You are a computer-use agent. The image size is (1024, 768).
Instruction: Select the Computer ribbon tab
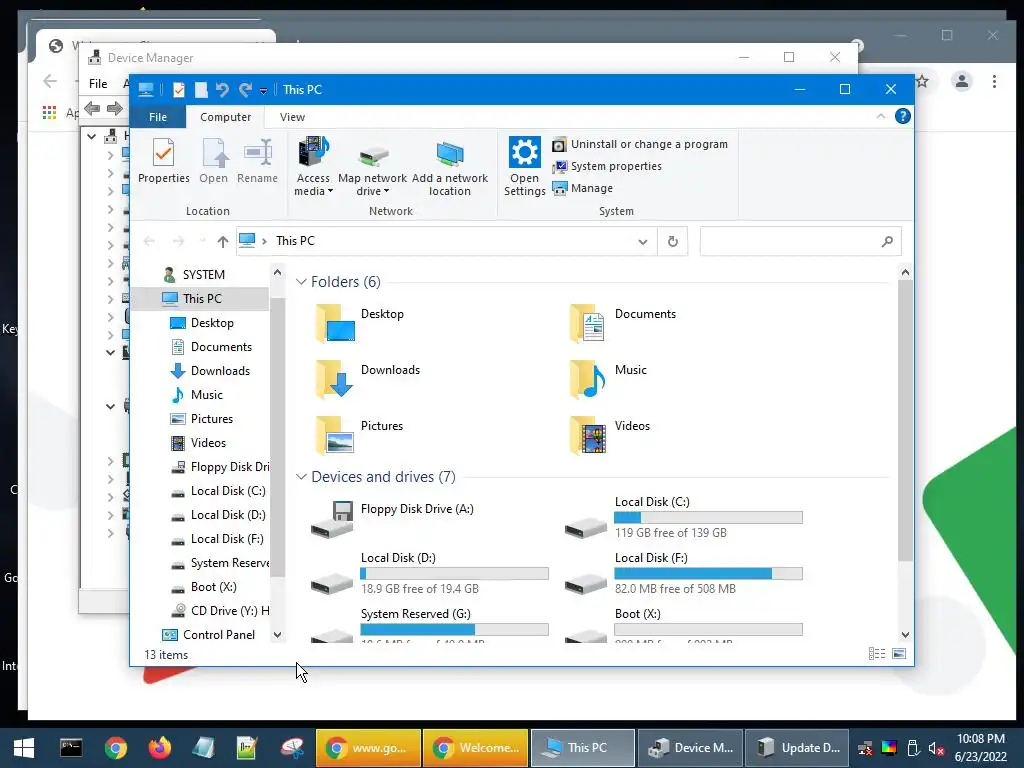click(x=225, y=117)
